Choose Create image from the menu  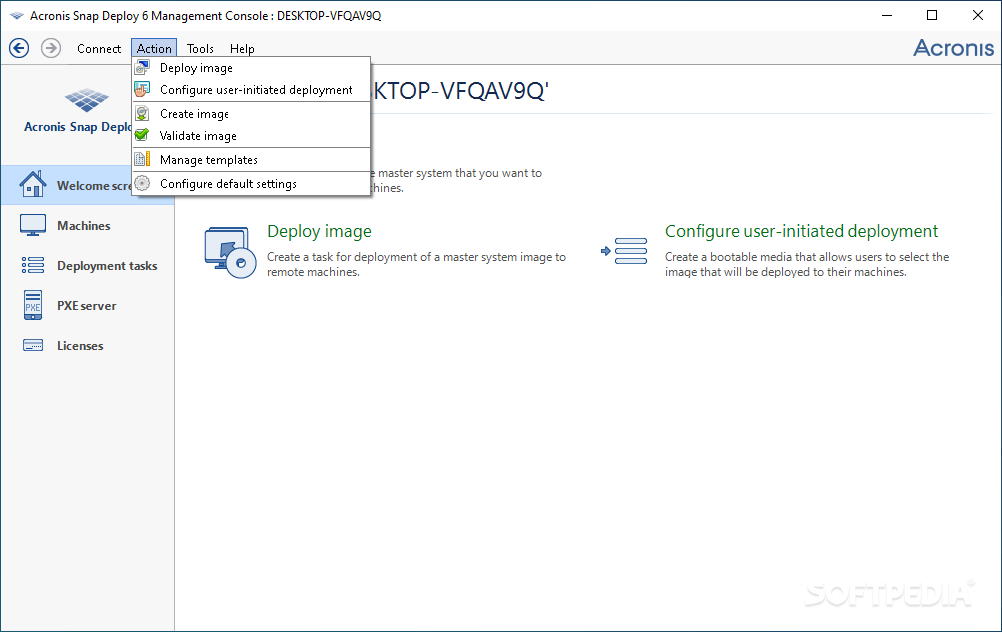click(251, 114)
